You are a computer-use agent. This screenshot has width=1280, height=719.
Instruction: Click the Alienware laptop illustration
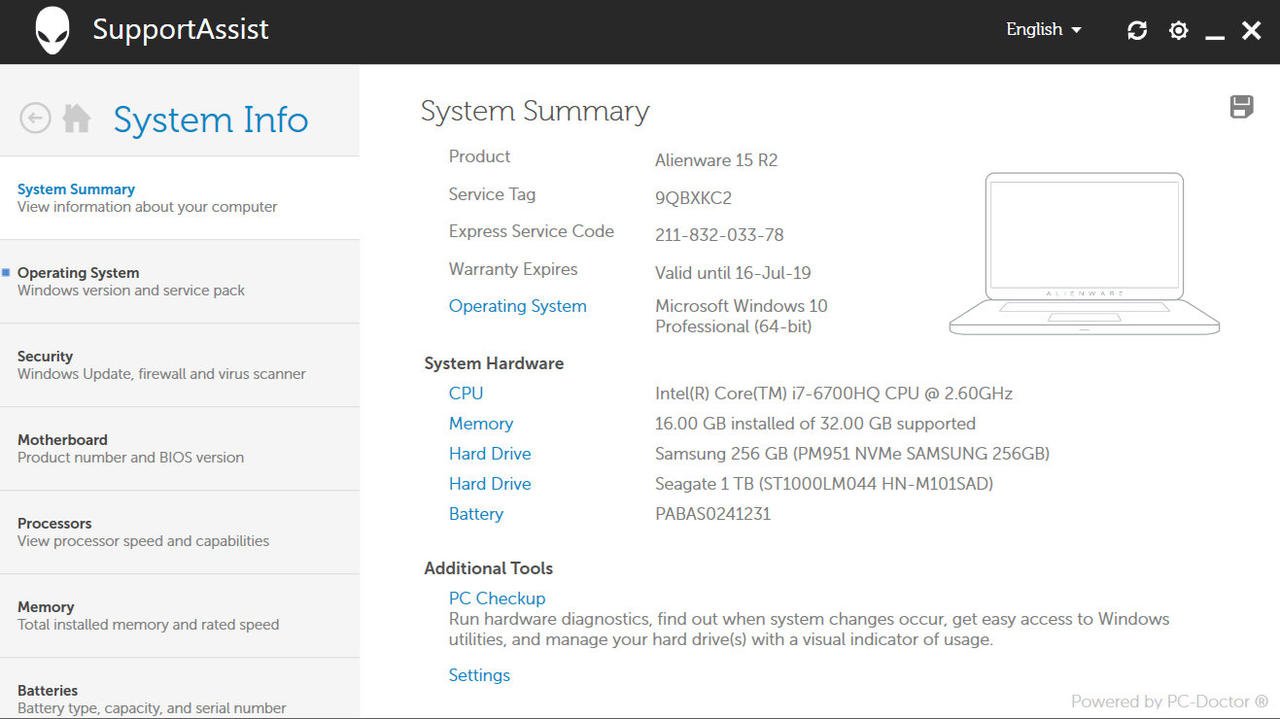(1084, 254)
